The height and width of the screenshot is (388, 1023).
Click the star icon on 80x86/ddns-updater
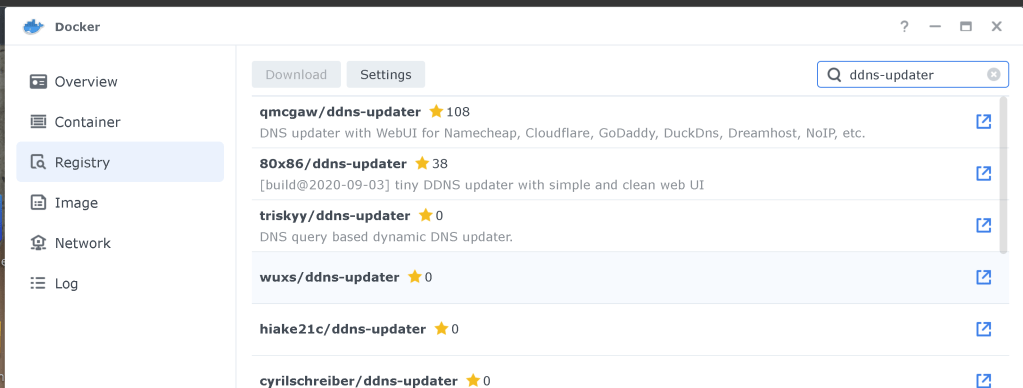422,163
